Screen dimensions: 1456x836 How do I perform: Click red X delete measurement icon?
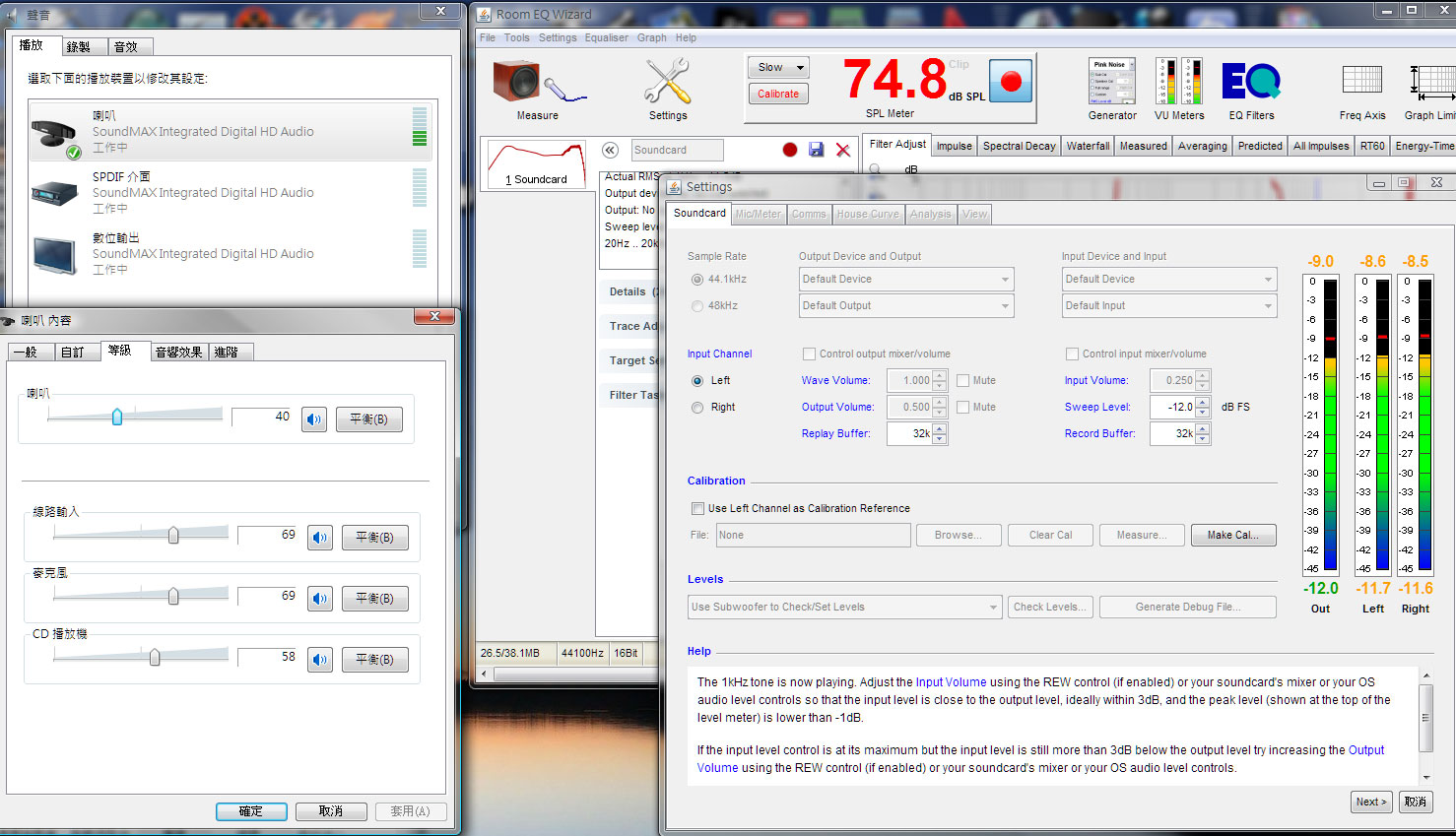[843, 150]
